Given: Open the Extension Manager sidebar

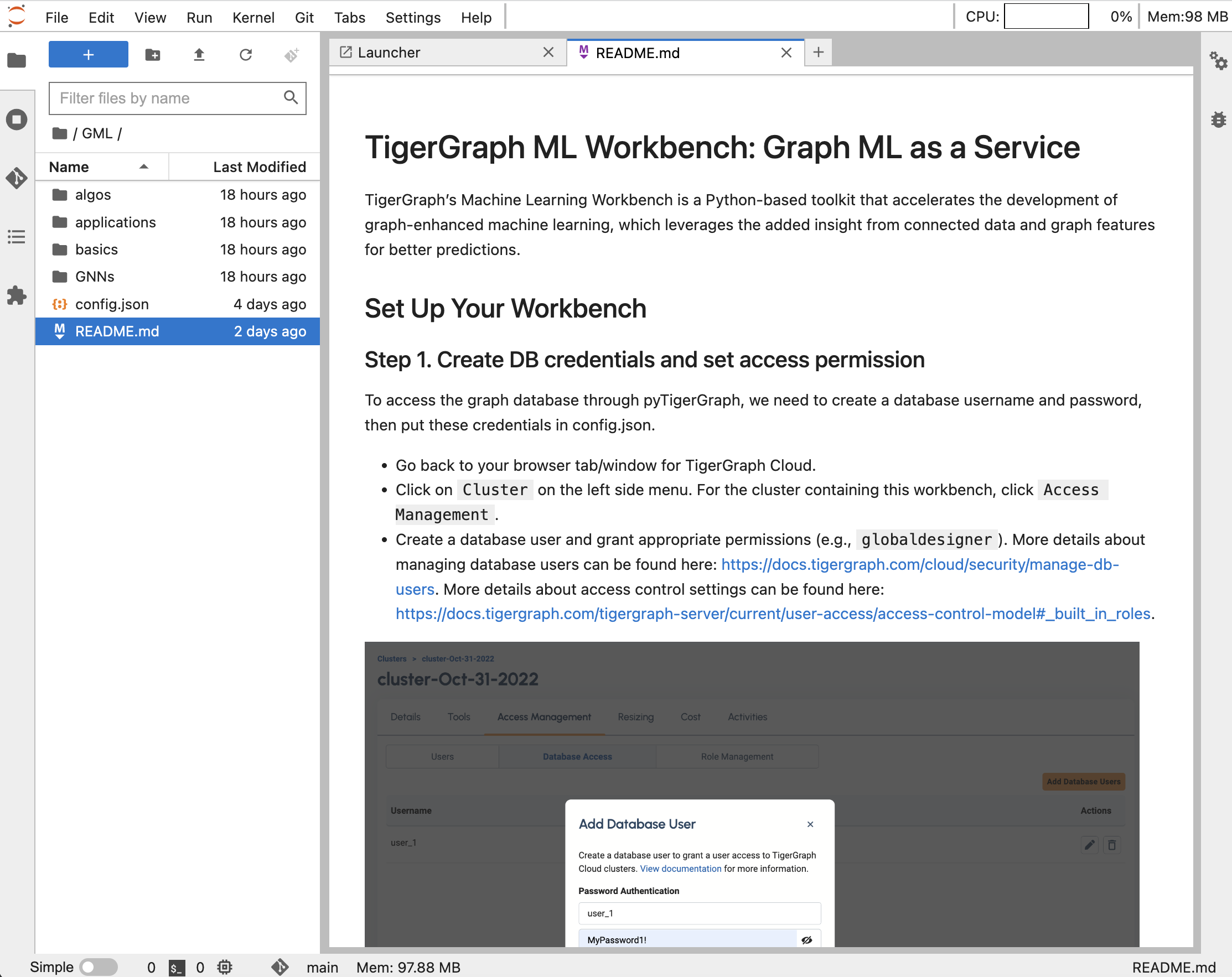Looking at the screenshot, I should (x=17, y=295).
